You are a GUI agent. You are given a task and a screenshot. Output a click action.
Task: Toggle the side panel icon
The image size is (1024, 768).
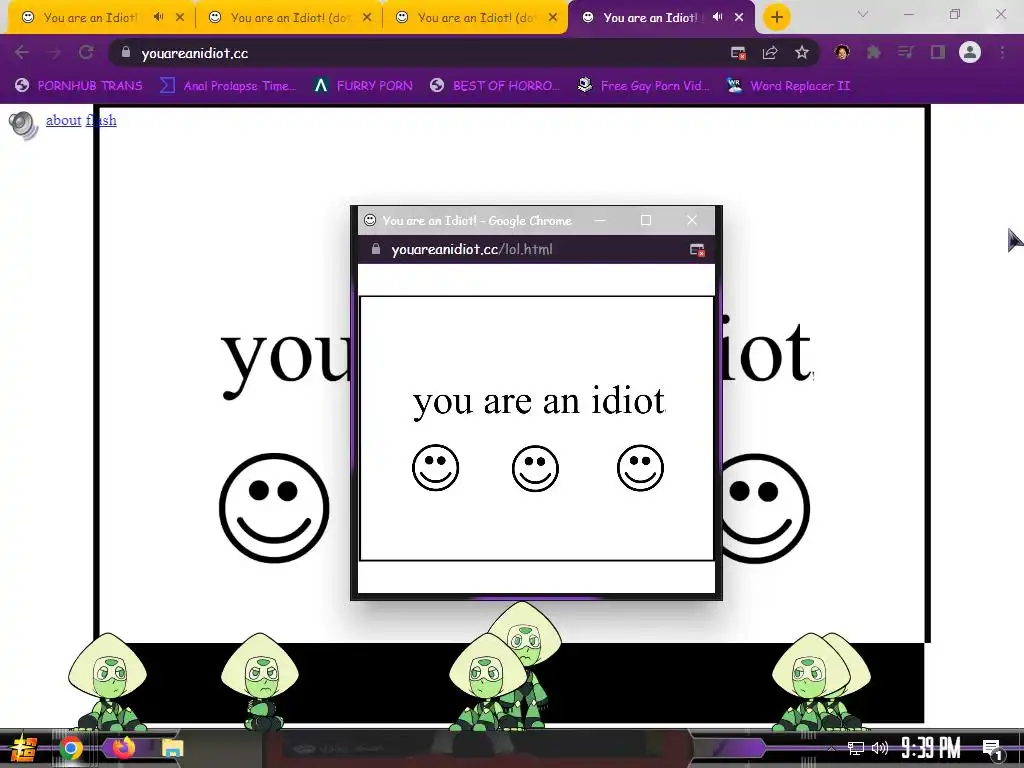tap(938, 52)
